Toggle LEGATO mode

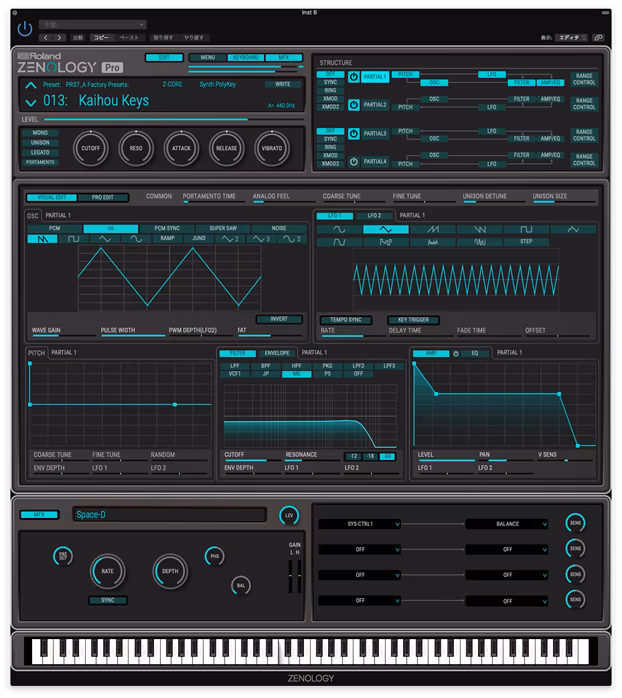(40, 152)
